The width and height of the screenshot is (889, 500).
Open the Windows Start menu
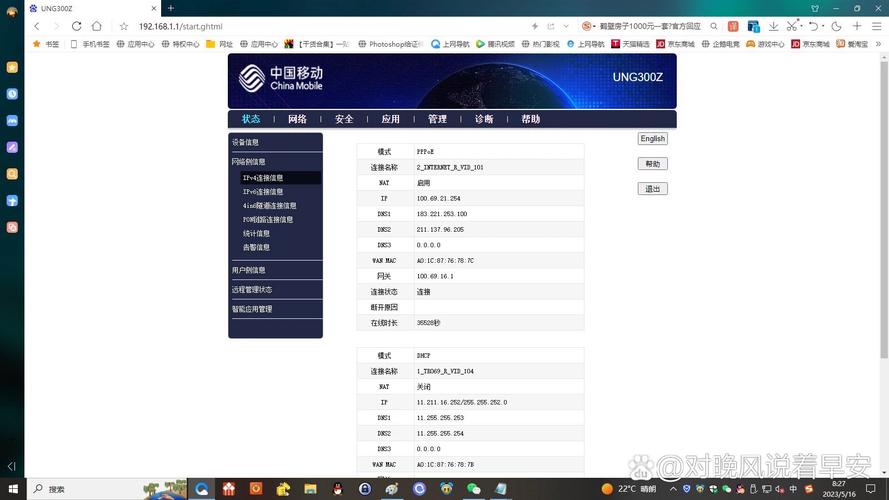pyautogui.click(x=12, y=489)
